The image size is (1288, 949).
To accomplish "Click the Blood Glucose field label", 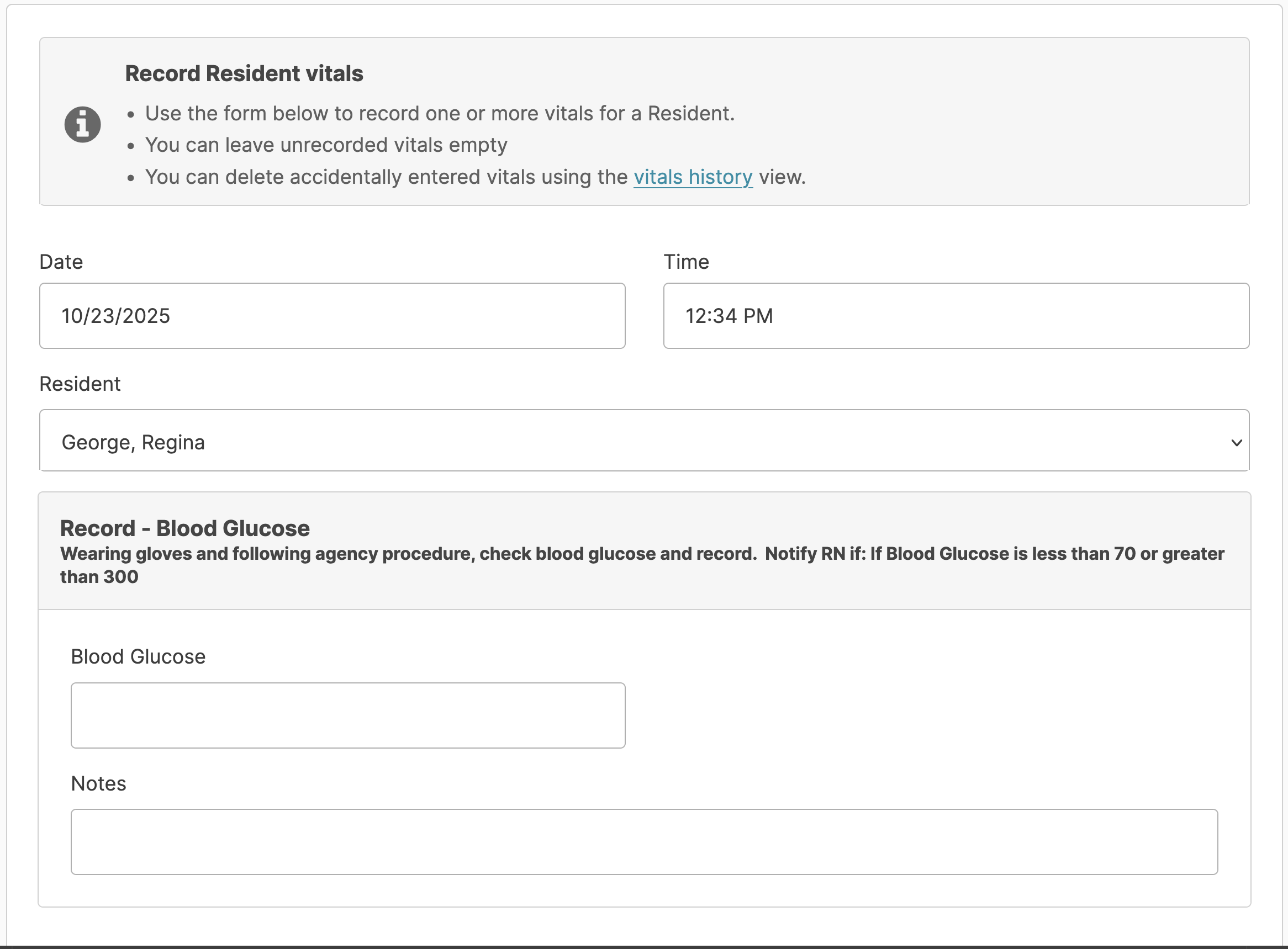I will (x=138, y=656).
